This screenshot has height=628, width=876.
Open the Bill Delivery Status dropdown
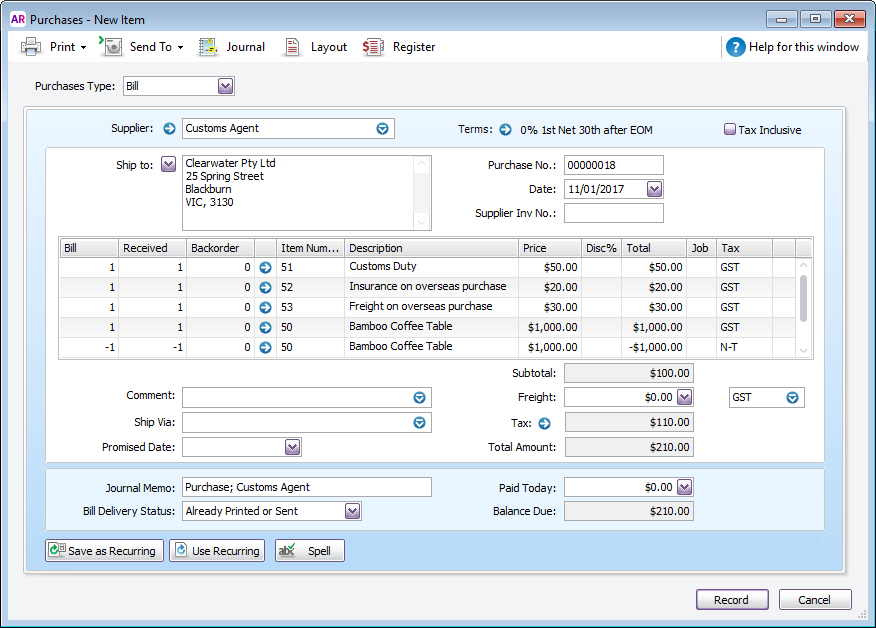(x=353, y=511)
